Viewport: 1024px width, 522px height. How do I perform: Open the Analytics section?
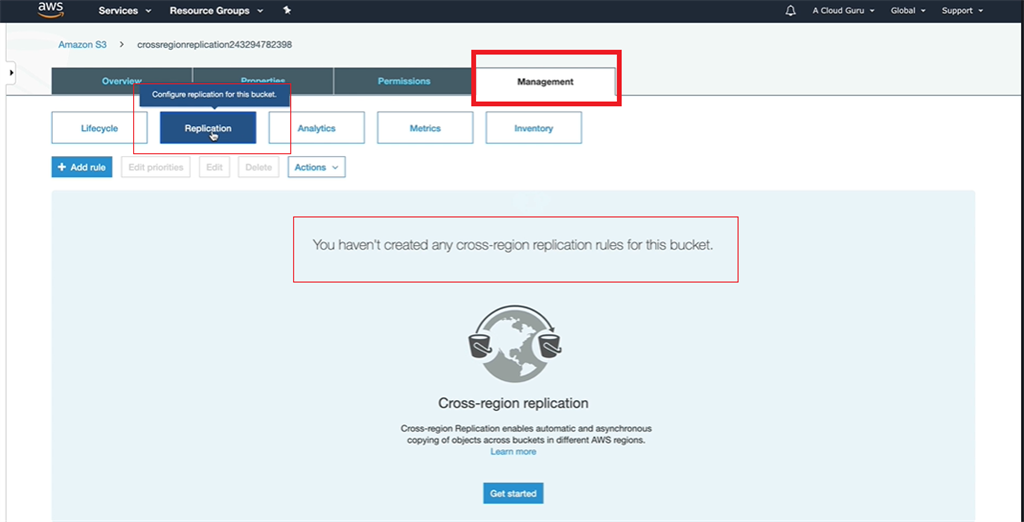point(316,128)
